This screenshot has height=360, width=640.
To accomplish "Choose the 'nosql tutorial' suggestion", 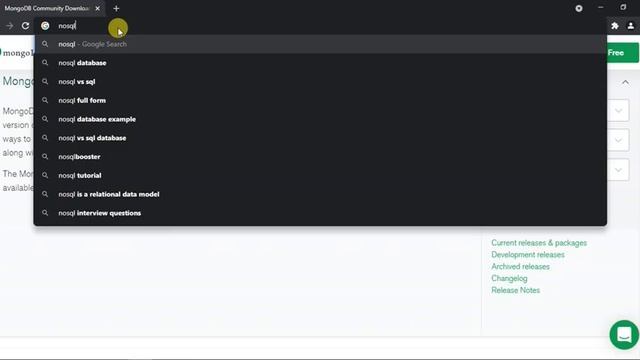I will coord(320,176).
